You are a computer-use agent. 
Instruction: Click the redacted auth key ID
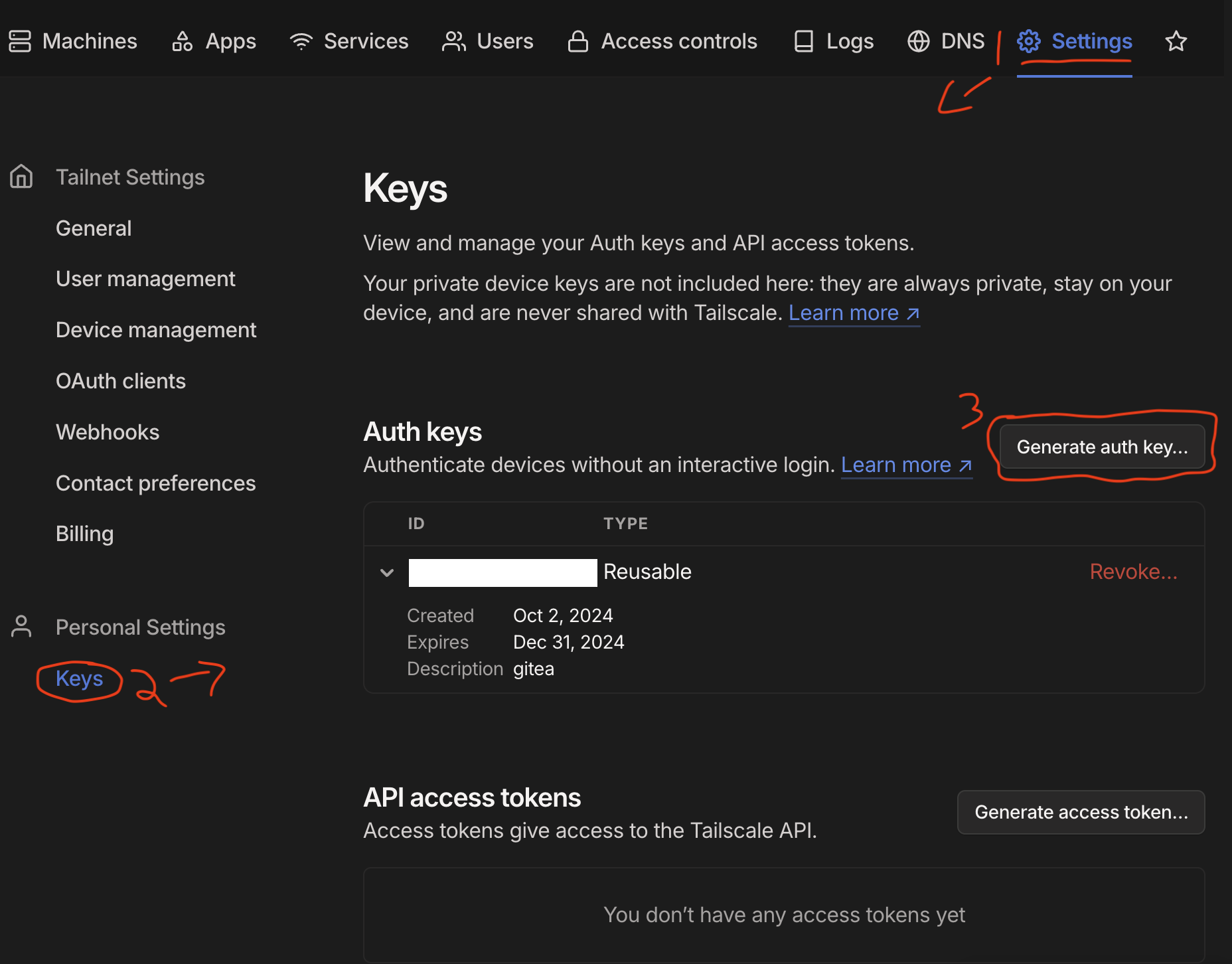pyautogui.click(x=502, y=572)
